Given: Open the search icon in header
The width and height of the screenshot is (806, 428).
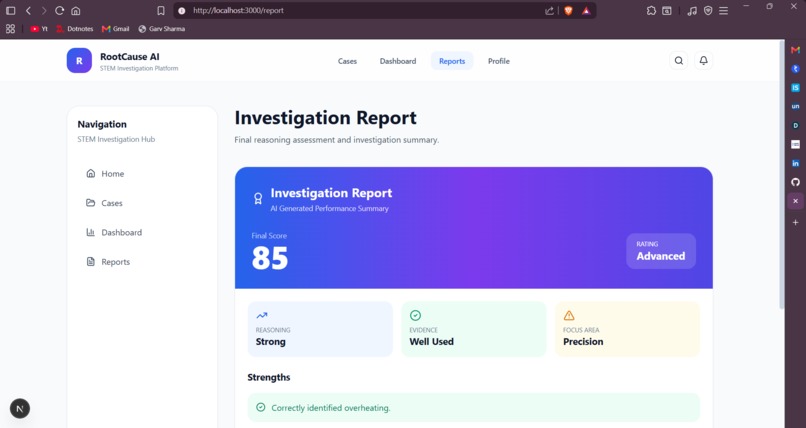Looking at the screenshot, I should (x=679, y=61).
